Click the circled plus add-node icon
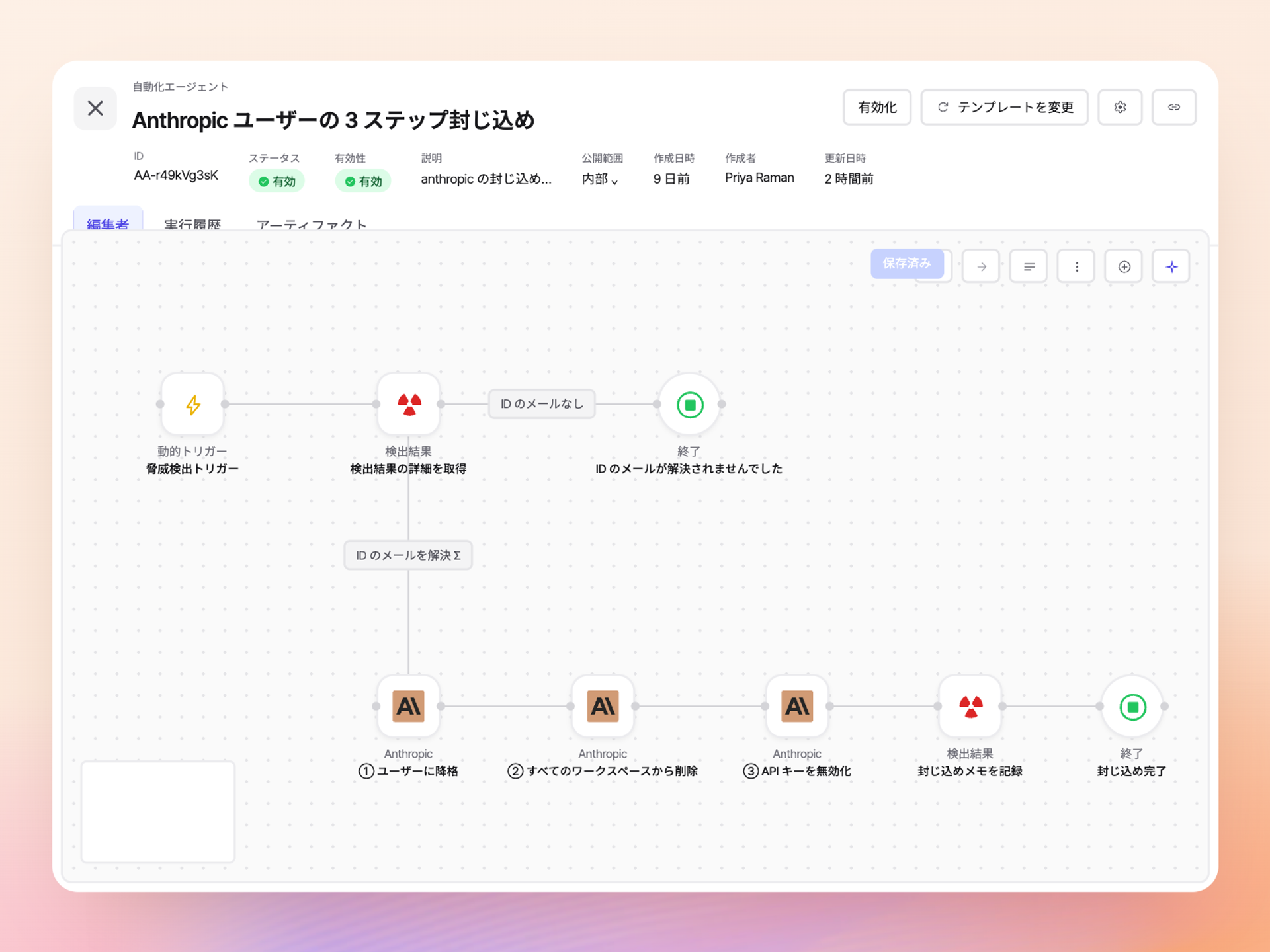 [1124, 266]
